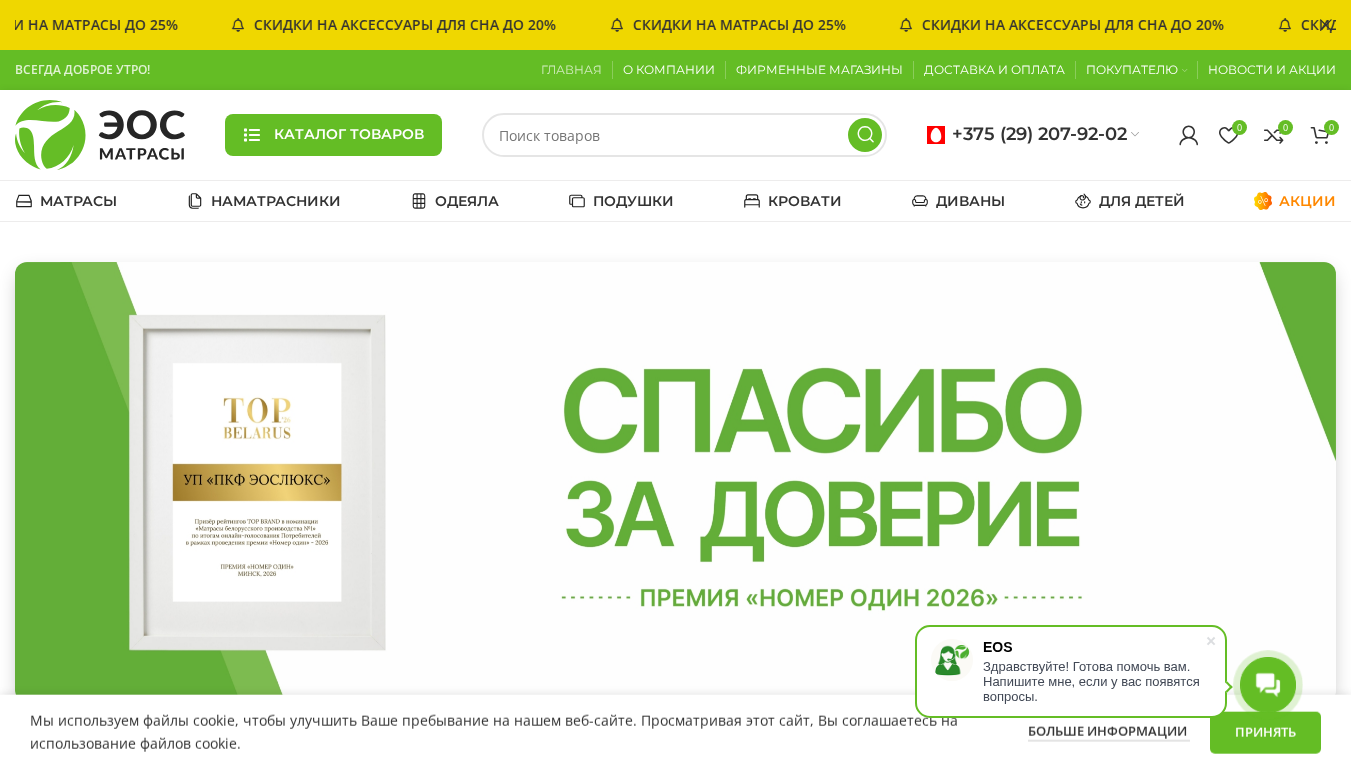Open the О компании page
This screenshot has width=1366, height=768.
669,70
